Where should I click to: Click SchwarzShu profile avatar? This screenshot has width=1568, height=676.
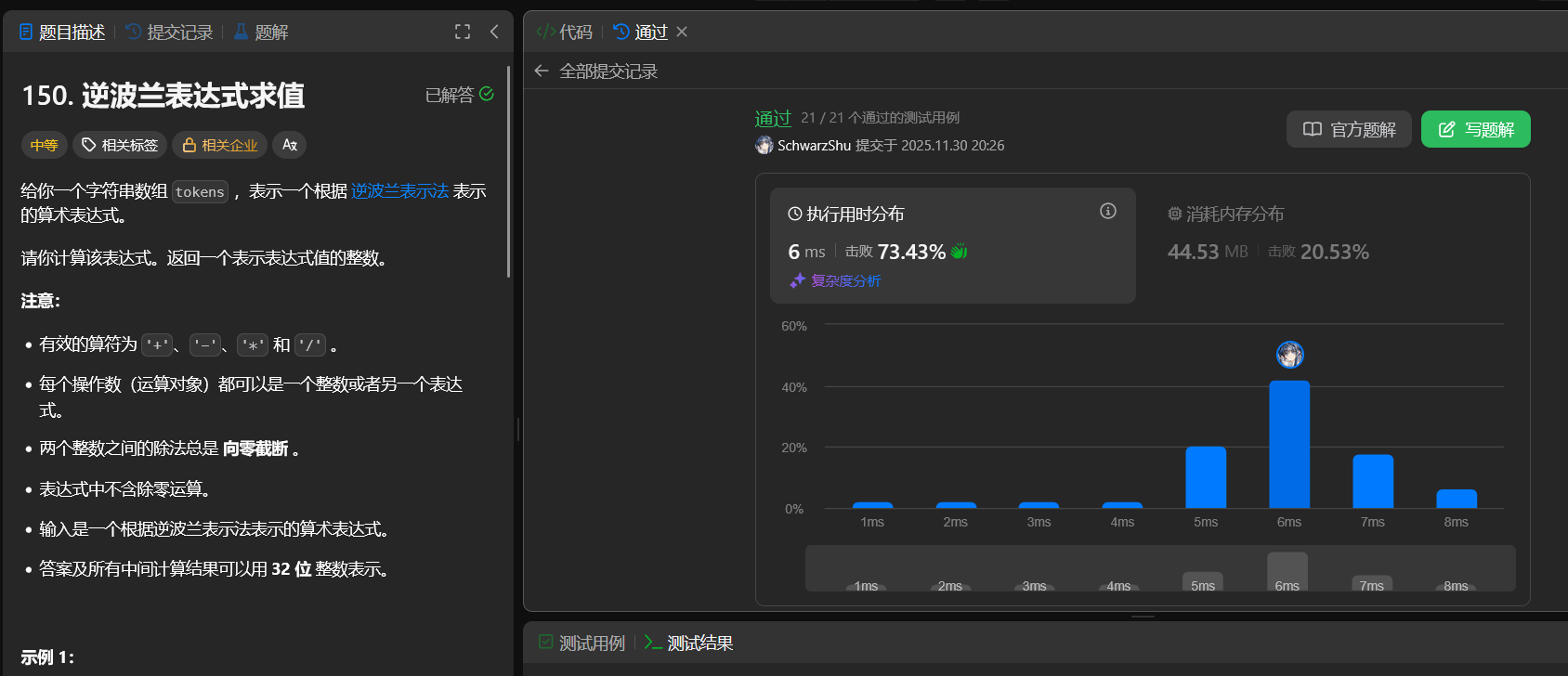pyautogui.click(x=764, y=145)
